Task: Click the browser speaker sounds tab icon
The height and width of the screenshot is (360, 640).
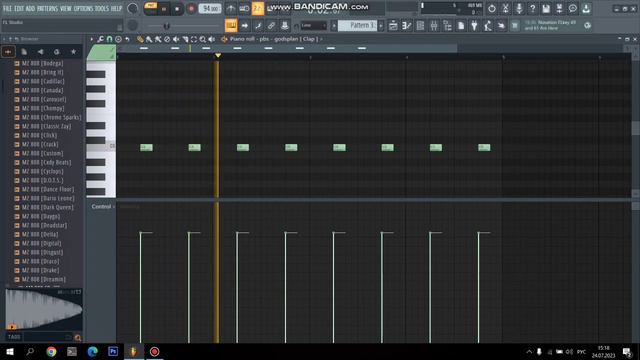Action: [x=40, y=52]
